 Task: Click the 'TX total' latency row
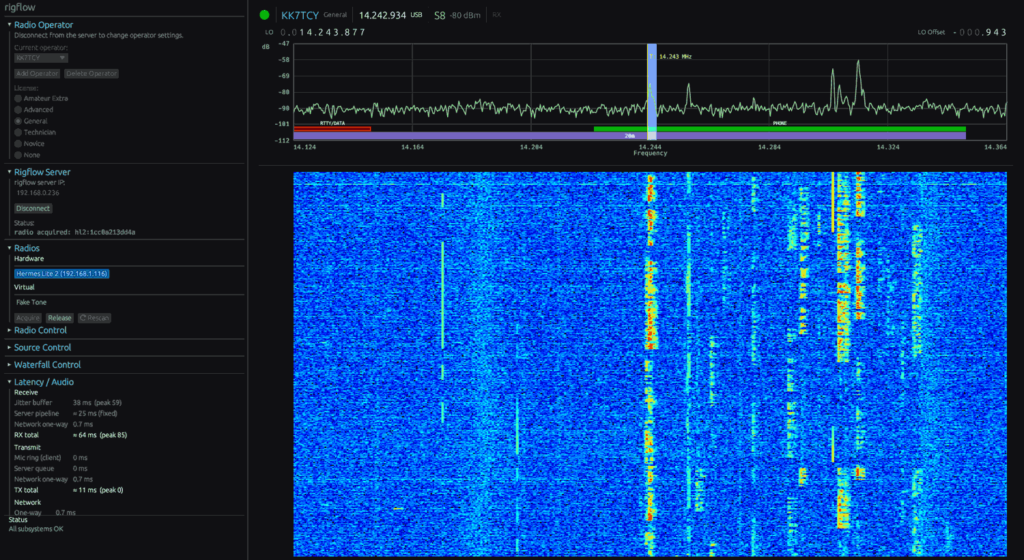point(69,490)
